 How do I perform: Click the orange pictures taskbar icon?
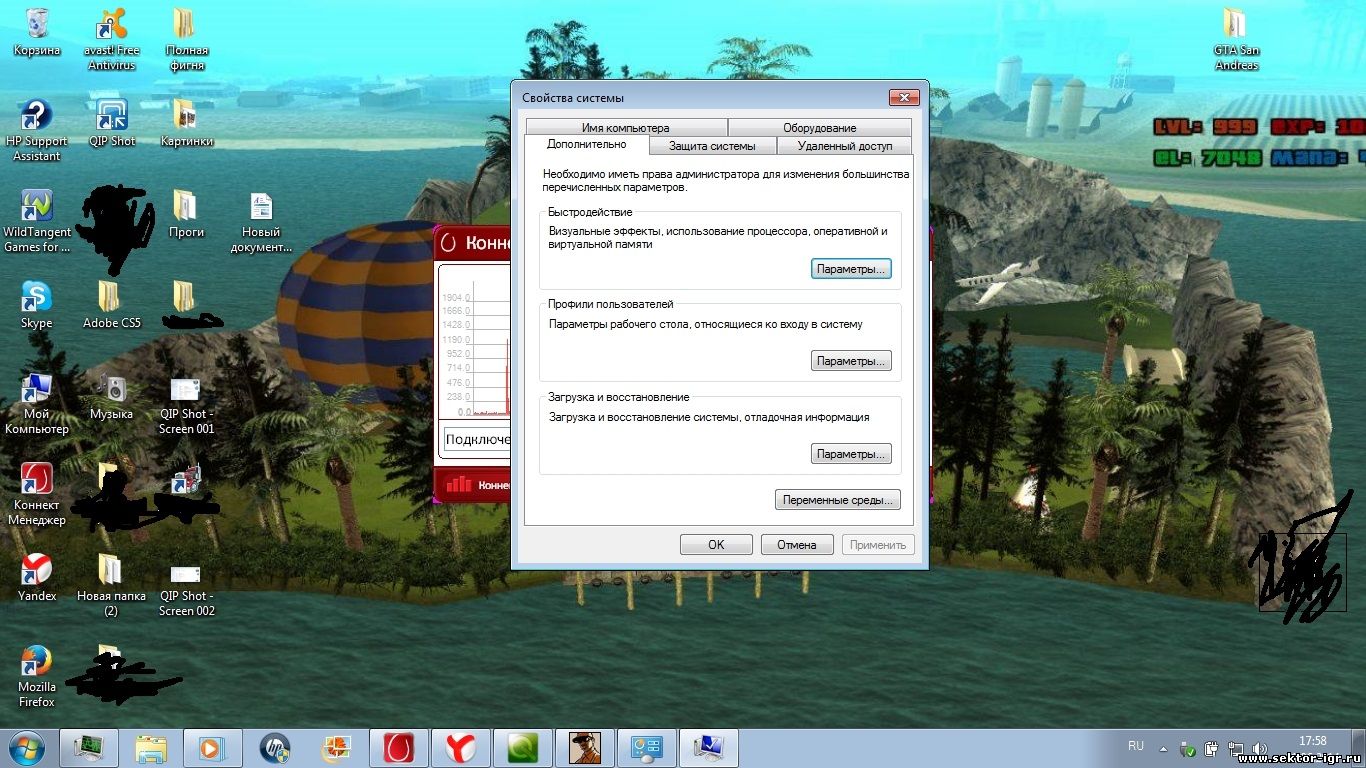coord(336,748)
